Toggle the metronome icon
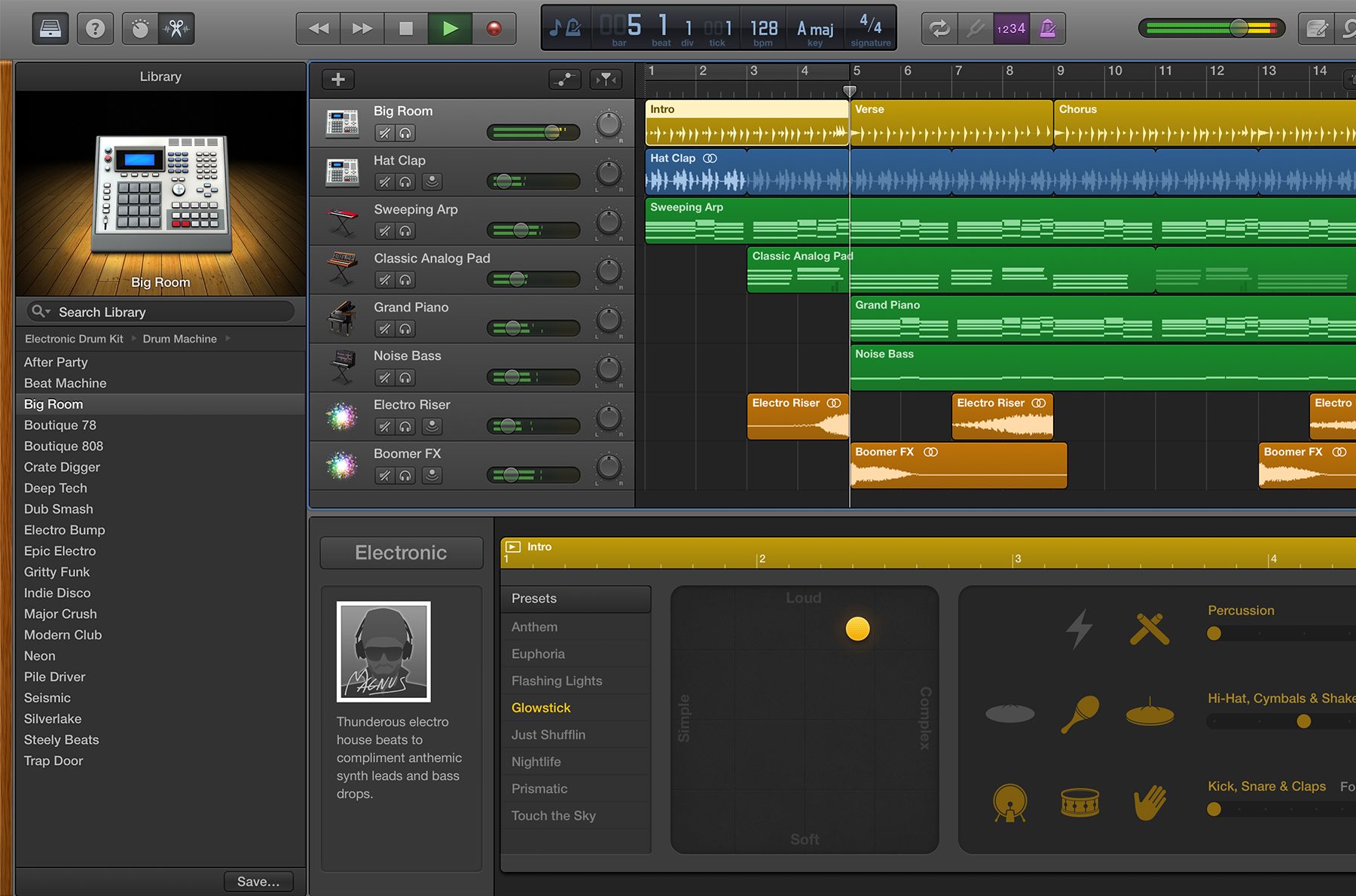This screenshot has width=1356, height=896. click(1047, 28)
